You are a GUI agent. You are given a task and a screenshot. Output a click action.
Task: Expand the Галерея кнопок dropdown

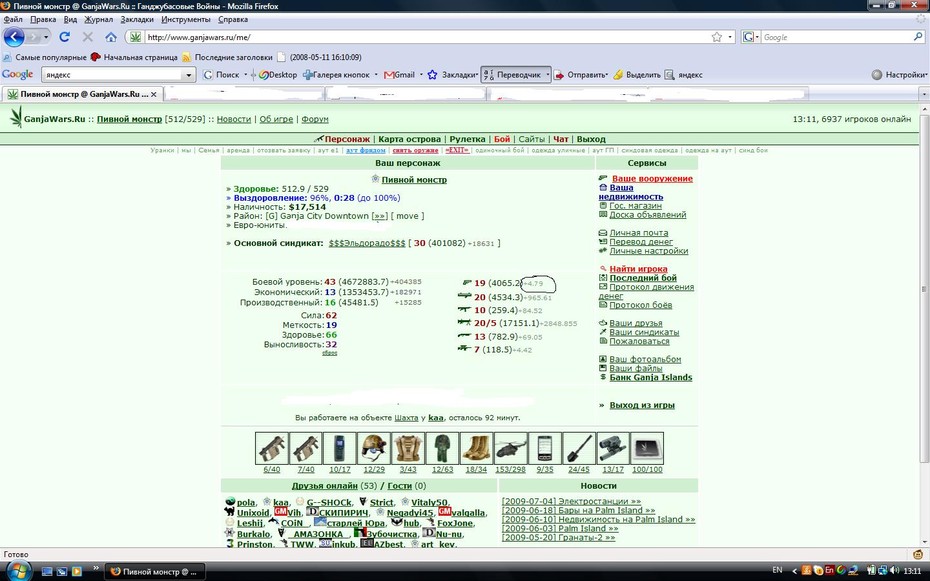[x=376, y=75]
